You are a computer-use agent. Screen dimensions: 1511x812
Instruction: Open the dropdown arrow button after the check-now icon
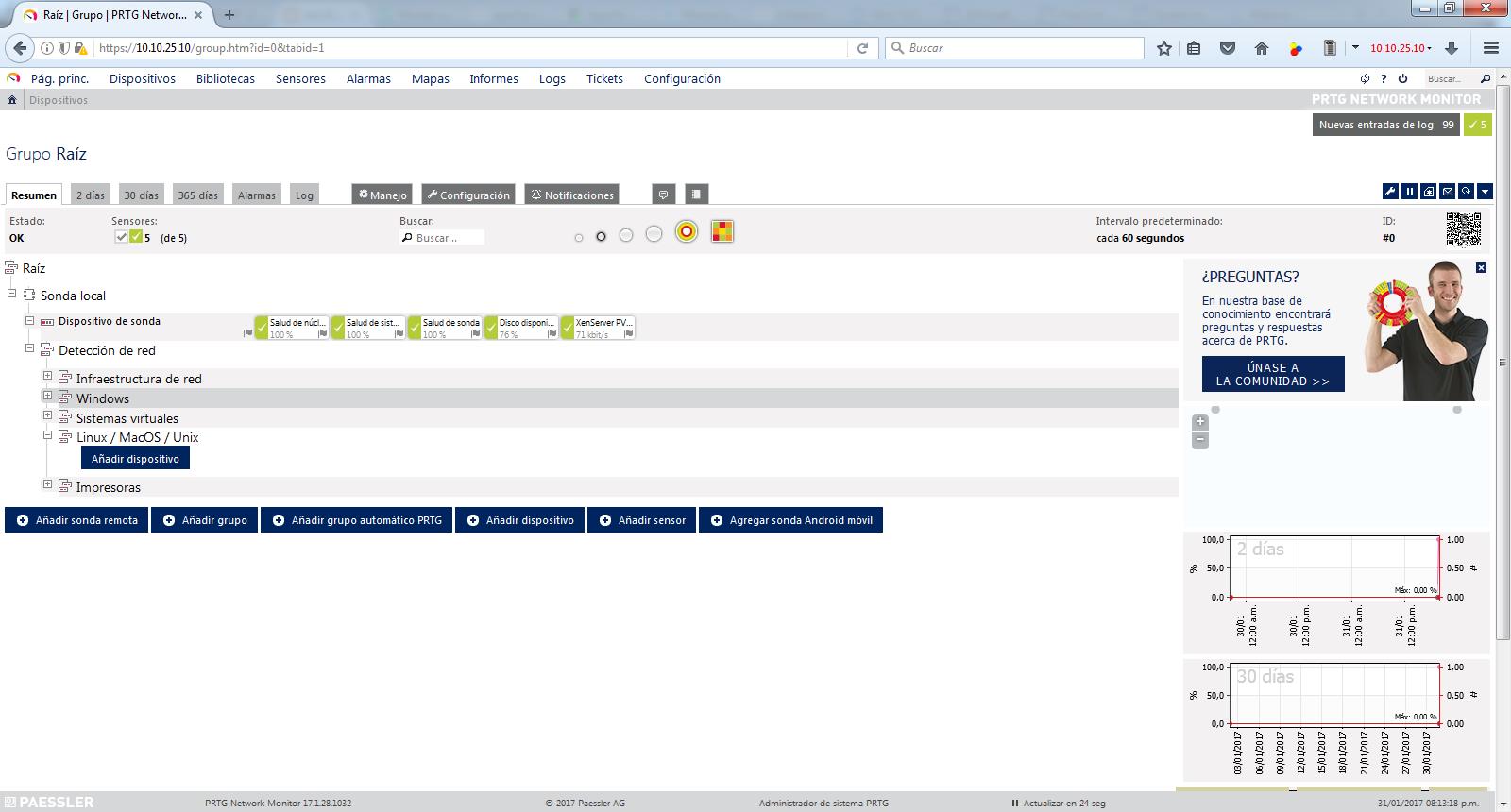[x=1485, y=191]
